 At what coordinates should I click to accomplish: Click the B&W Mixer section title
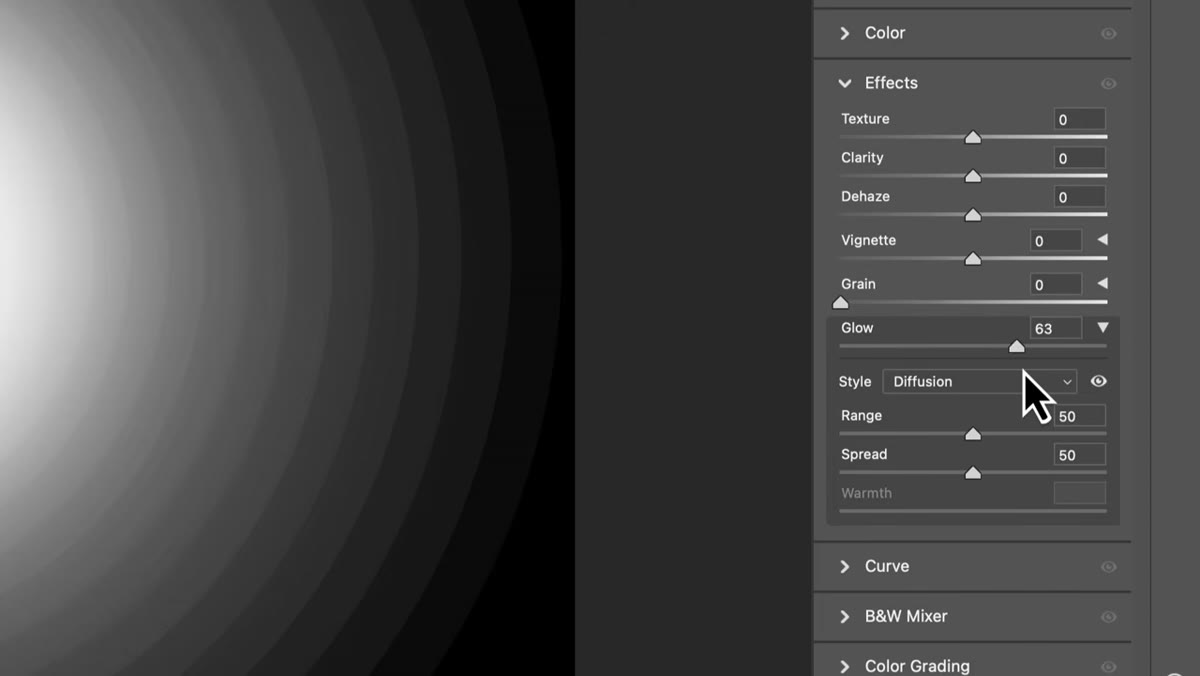(906, 616)
